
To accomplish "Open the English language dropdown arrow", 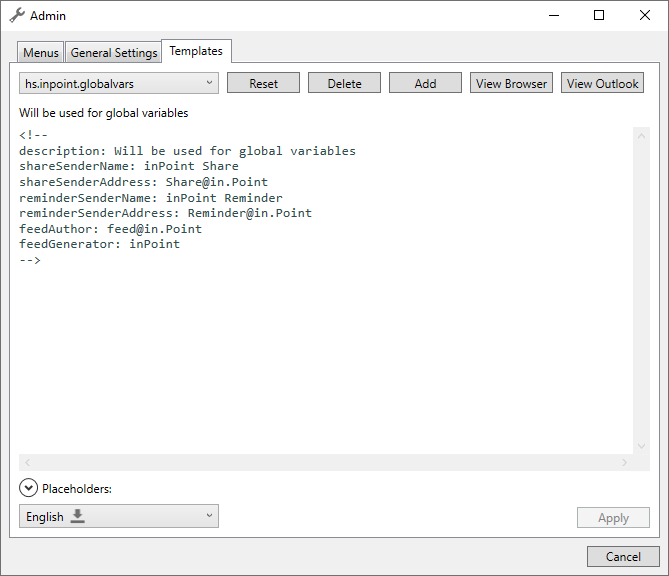I will click(x=209, y=517).
